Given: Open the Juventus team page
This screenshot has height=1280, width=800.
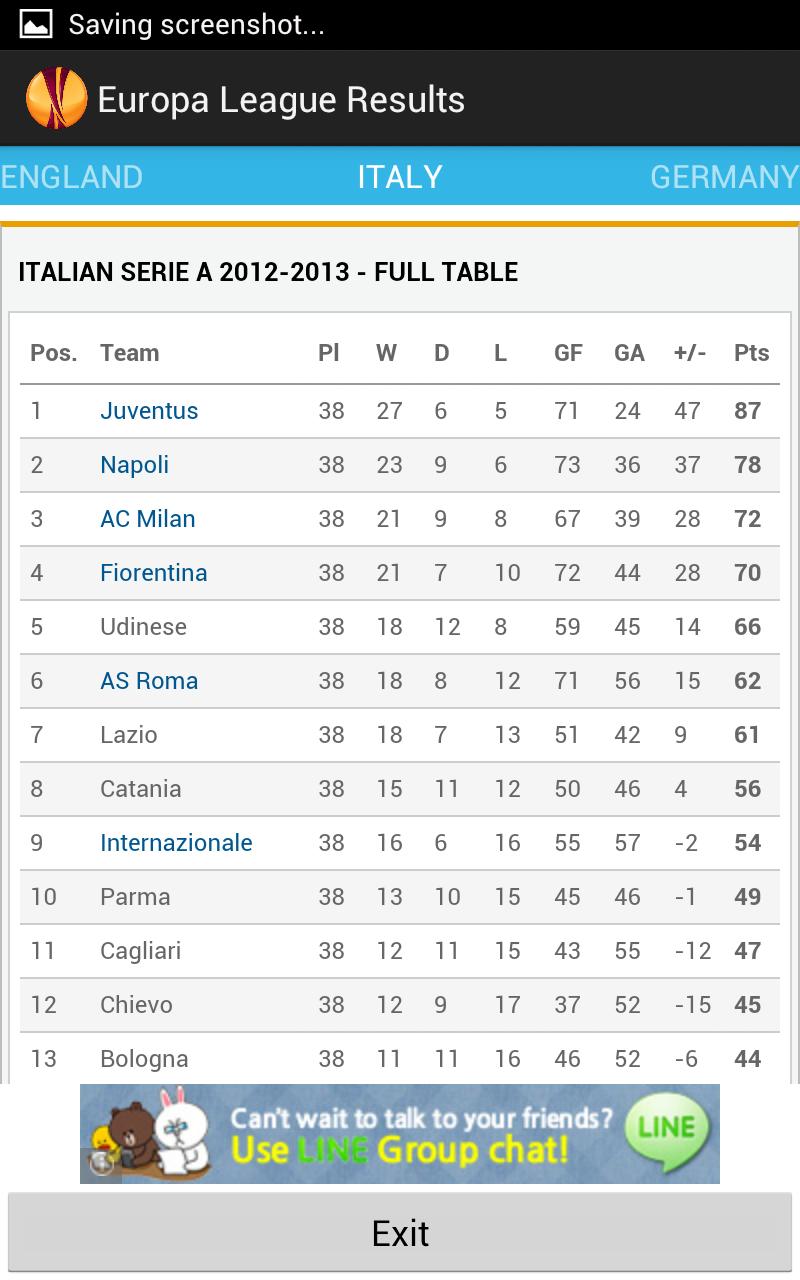Looking at the screenshot, I should point(148,411).
